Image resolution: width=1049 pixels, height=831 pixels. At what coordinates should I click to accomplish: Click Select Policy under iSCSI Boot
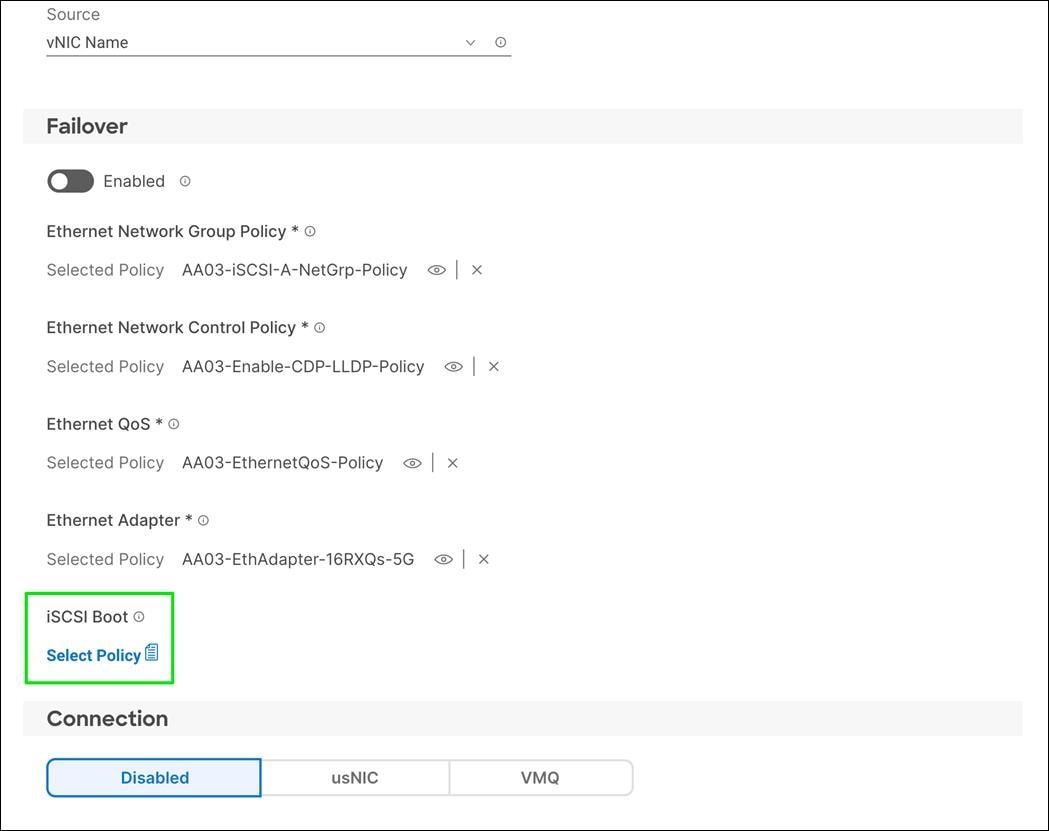click(92, 654)
